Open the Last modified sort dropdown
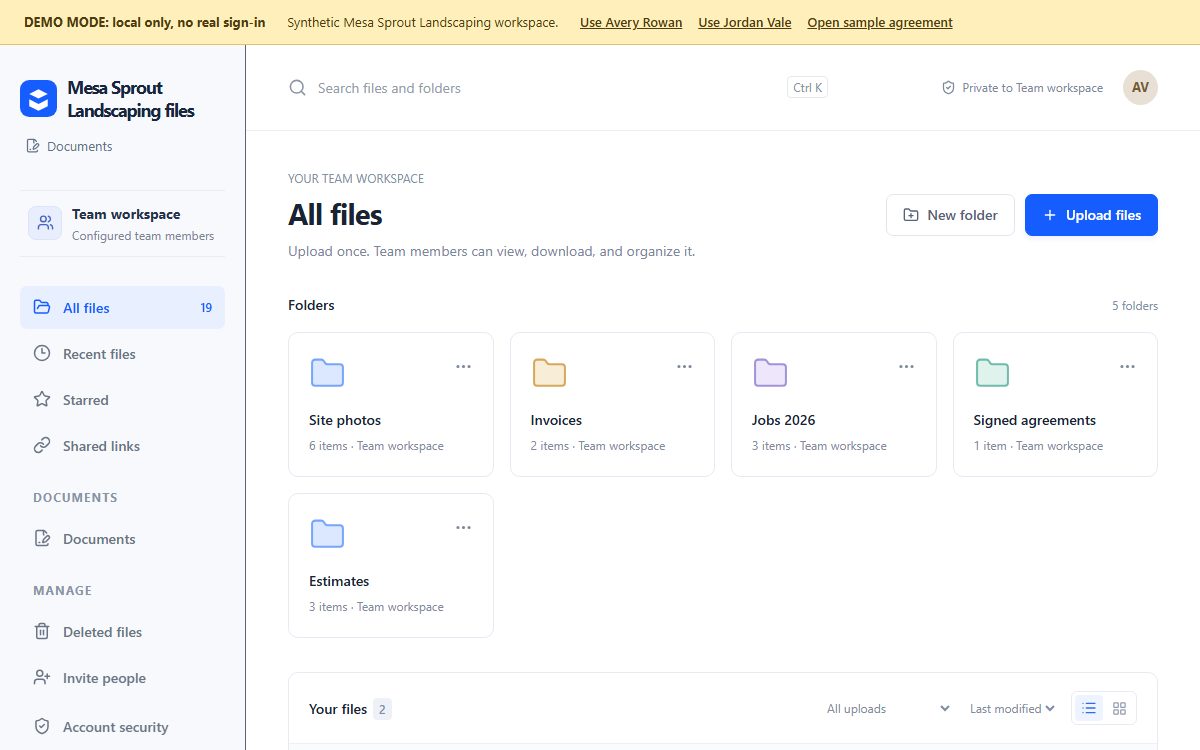The image size is (1200, 750). coord(1012,709)
